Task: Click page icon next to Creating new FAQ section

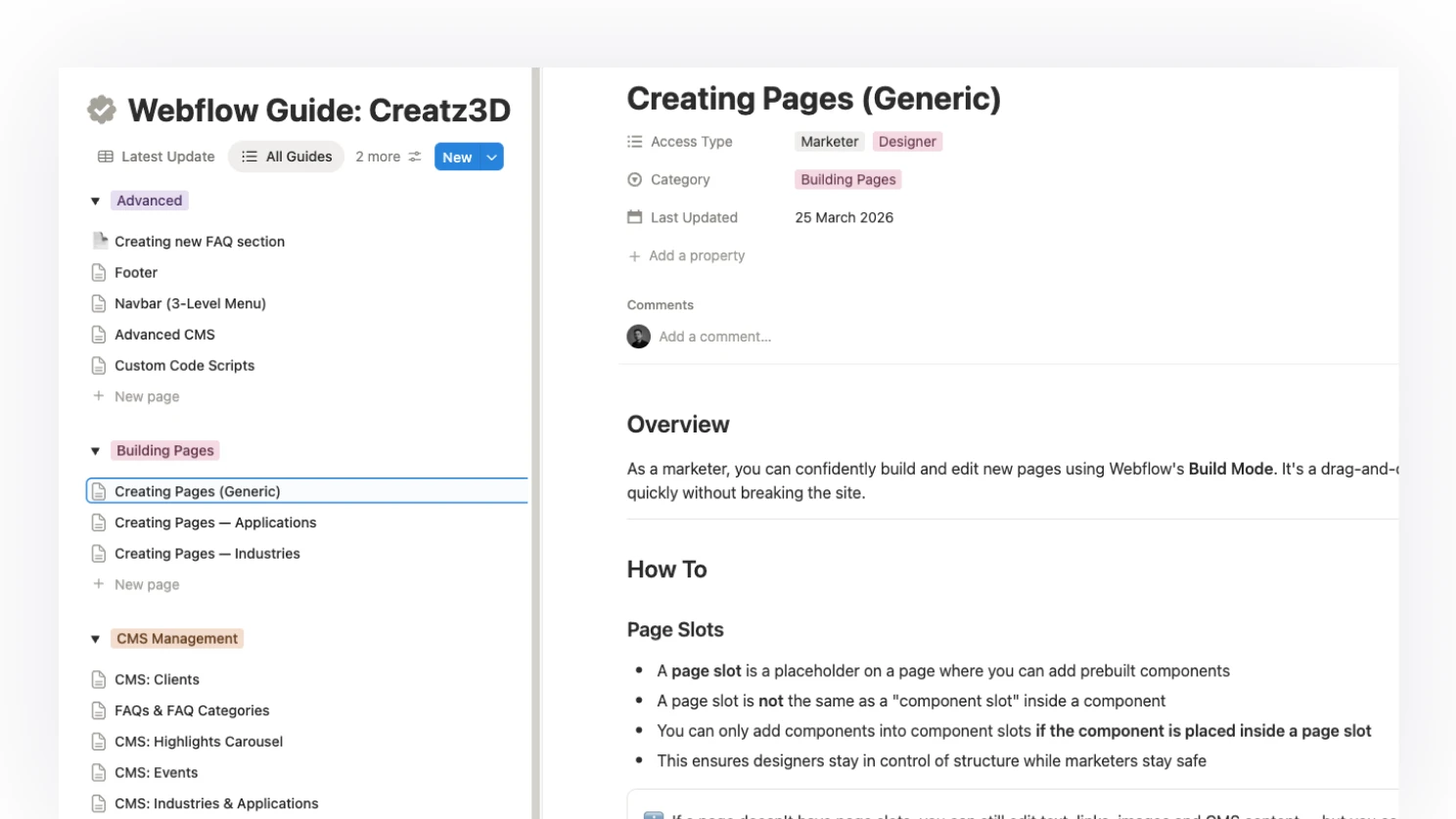Action: [99, 241]
